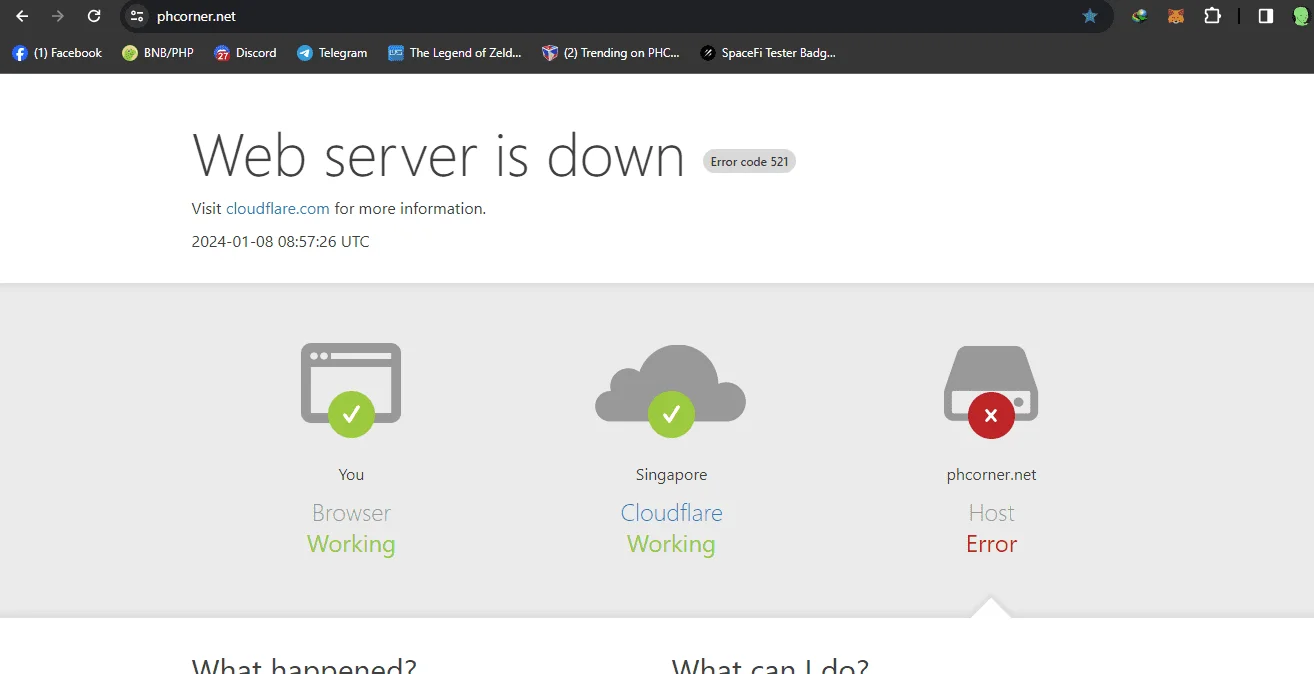1314x674 pixels.
Task: Open the Internet Download Manager extension
Action: pos(1139,16)
